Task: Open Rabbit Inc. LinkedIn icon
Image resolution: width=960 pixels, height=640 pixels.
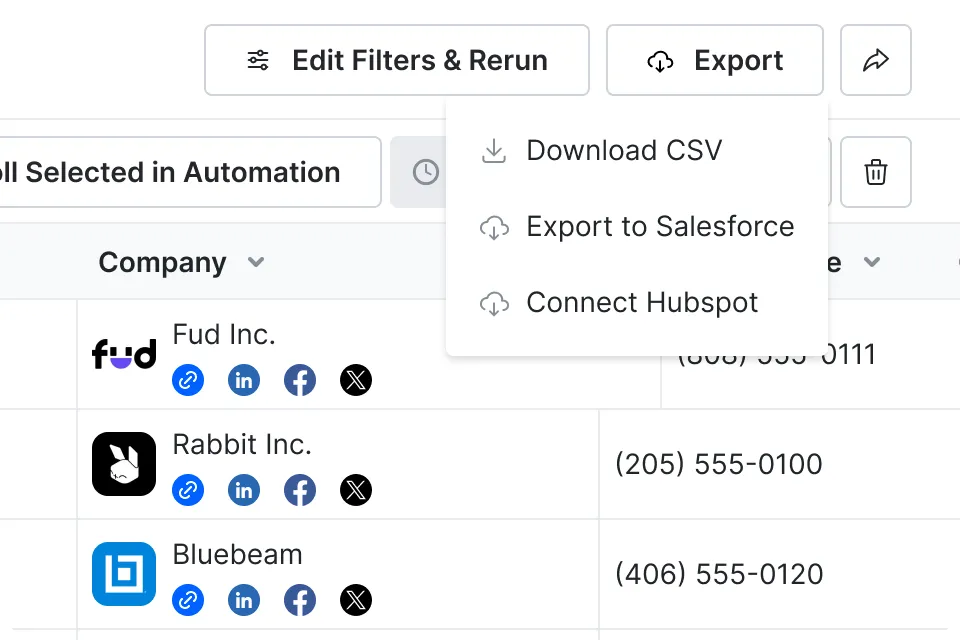Action: pos(244,490)
